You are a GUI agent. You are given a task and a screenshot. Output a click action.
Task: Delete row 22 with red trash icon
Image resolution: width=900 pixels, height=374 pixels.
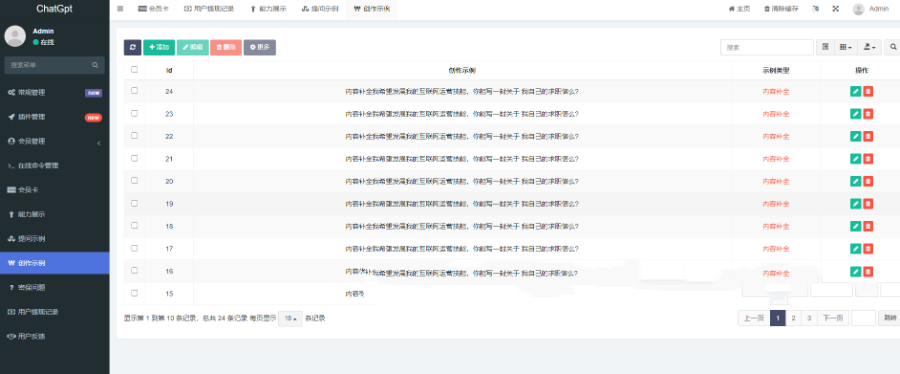868,136
